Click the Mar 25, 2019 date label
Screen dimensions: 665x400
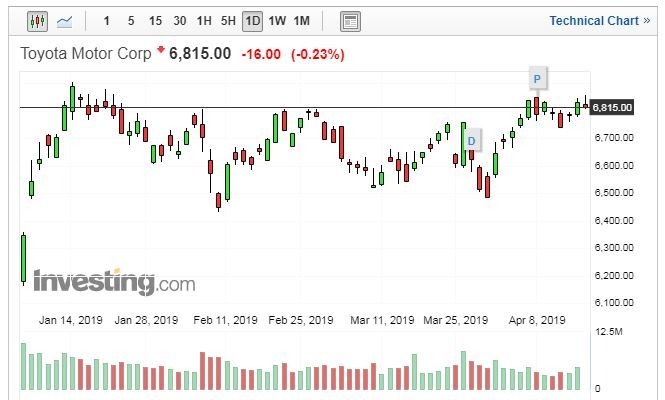(x=456, y=320)
